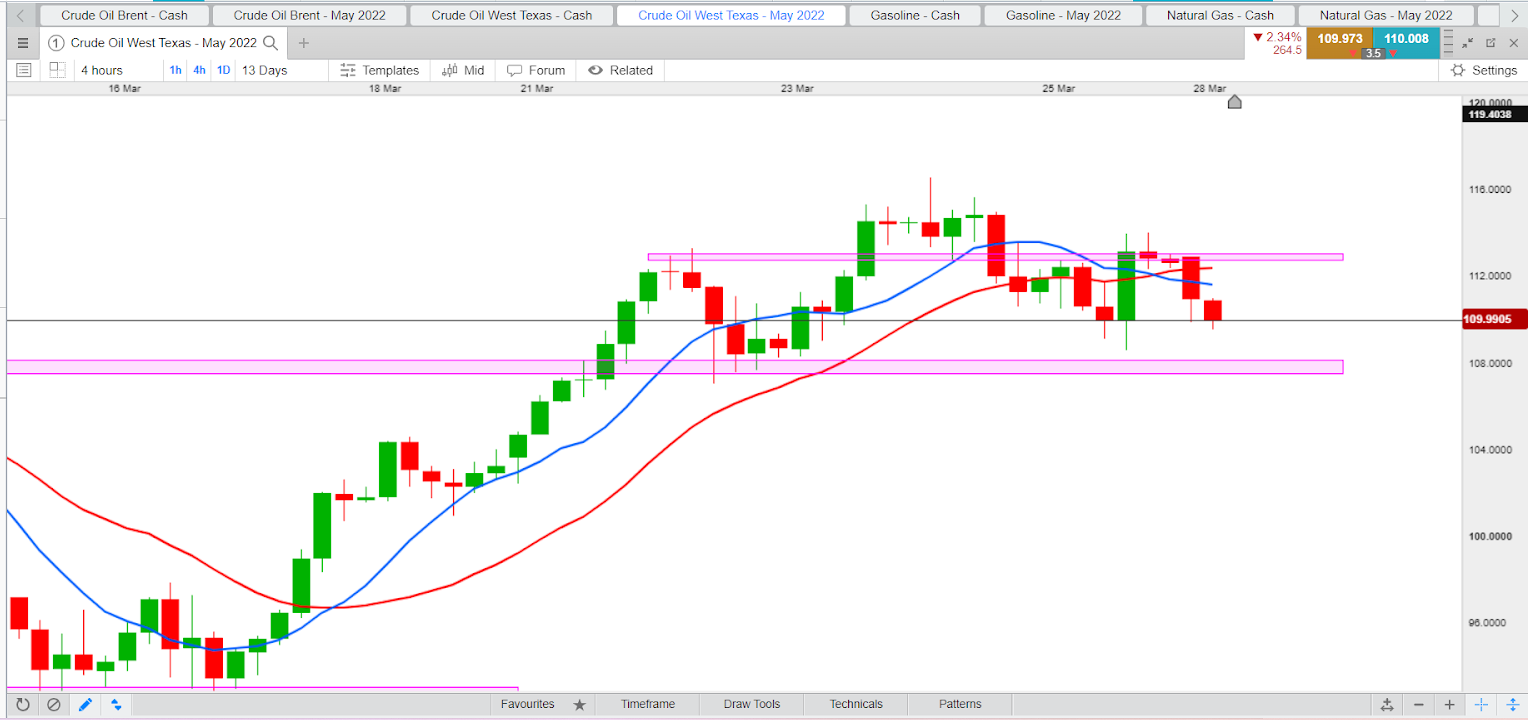Click the Favourites star icon
Image resolution: width=1528 pixels, height=720 pixels.
click(580, 704)
